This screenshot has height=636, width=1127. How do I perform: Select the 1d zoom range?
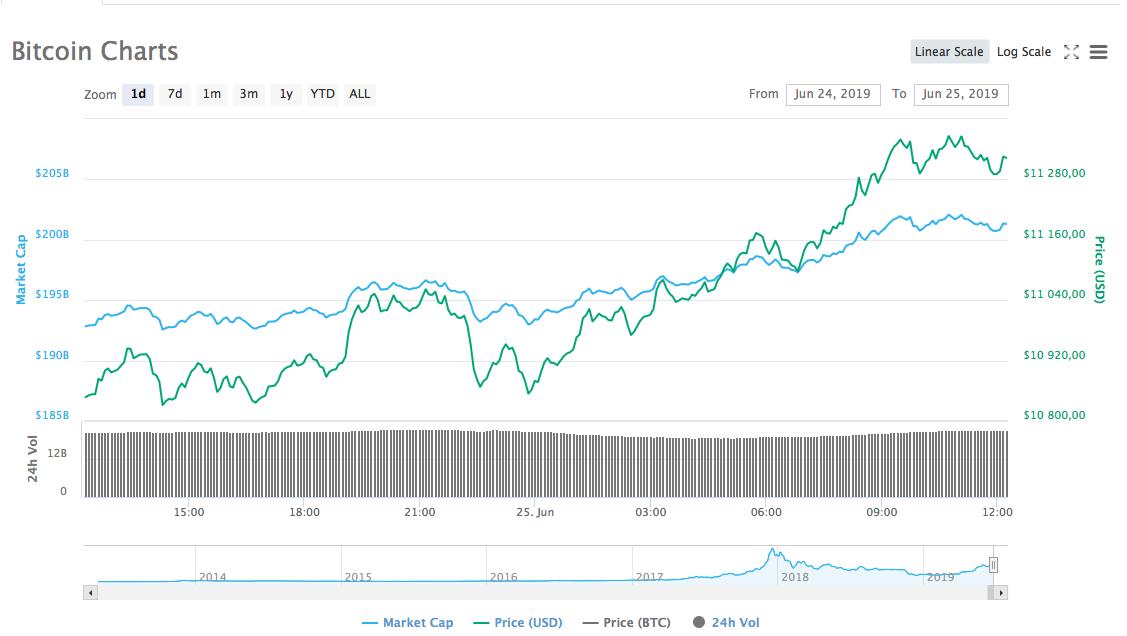pyautogui.click(x=138, y=94)
